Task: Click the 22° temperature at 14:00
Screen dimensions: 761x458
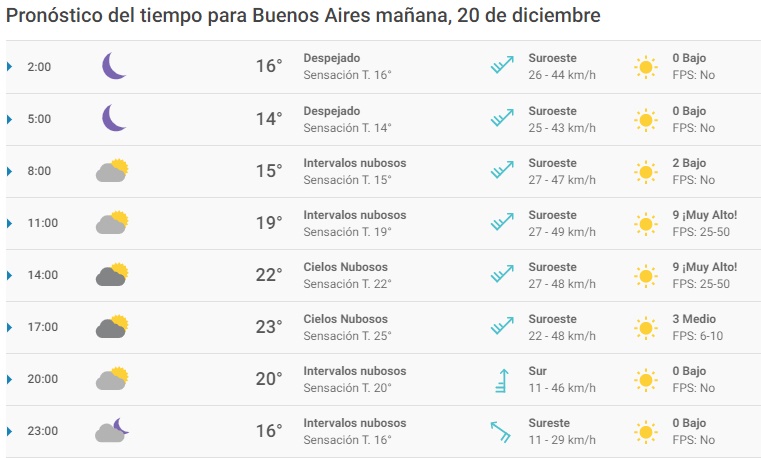Action: [268, 275]
